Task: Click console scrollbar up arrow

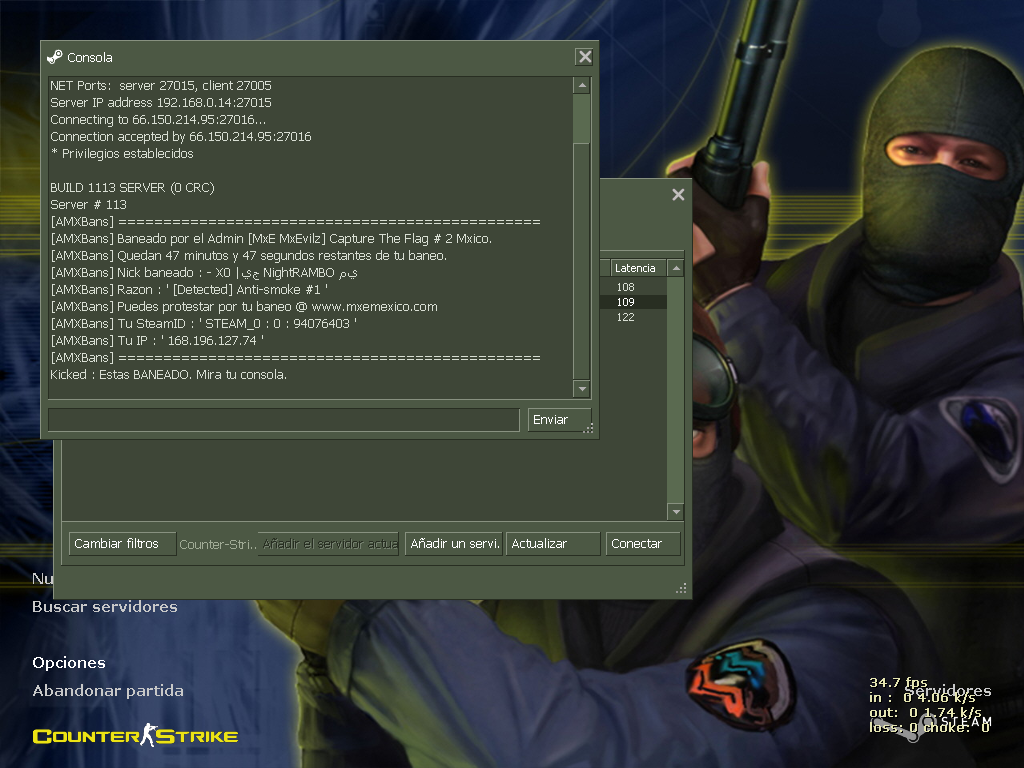Action: click(x=582, y=86)
